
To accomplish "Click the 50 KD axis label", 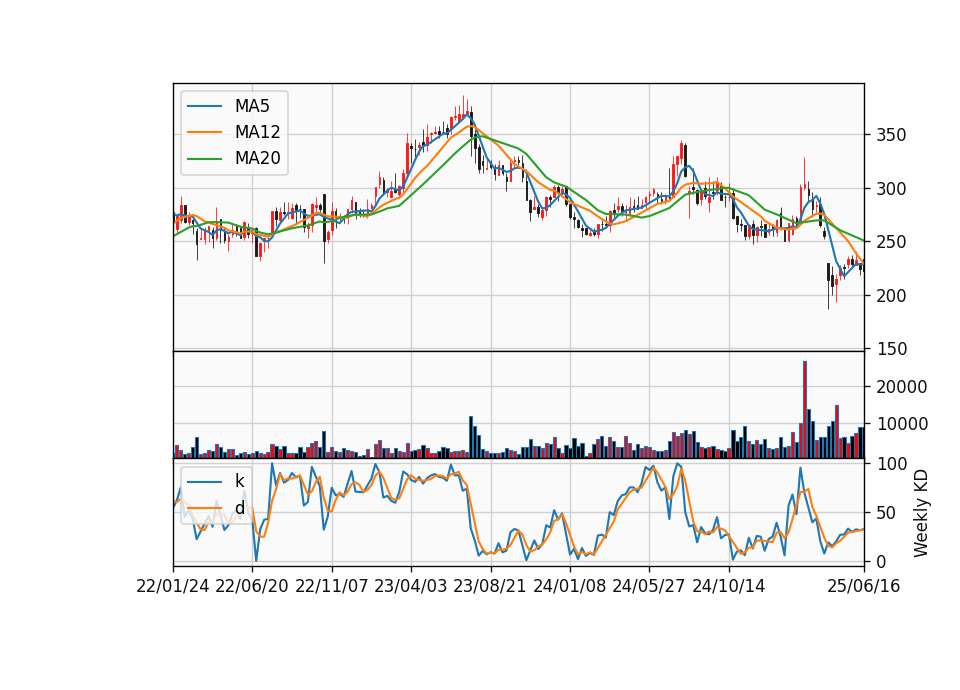I will pyautogui.click(x=886, y=513).
